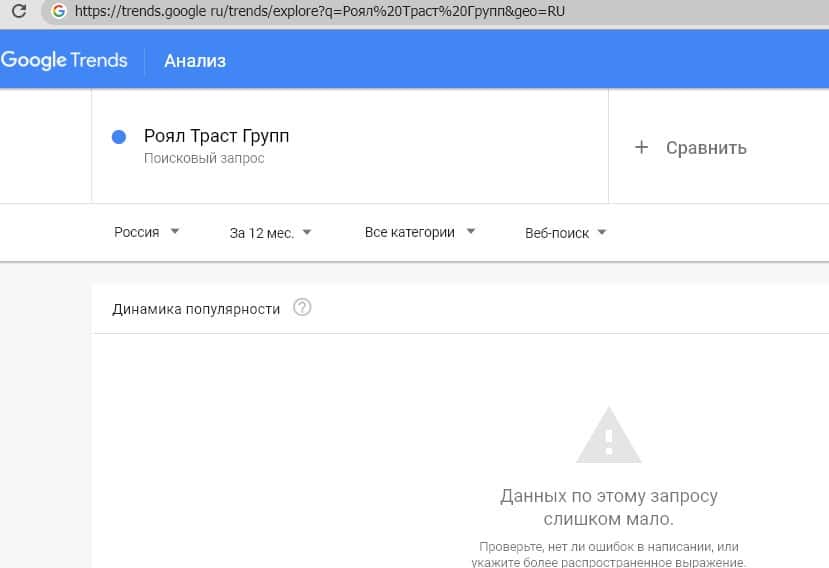The height and width of the screenshot is (568, 829).
Task: Expand the За 12 мес. time range
Action: point(270,232)
